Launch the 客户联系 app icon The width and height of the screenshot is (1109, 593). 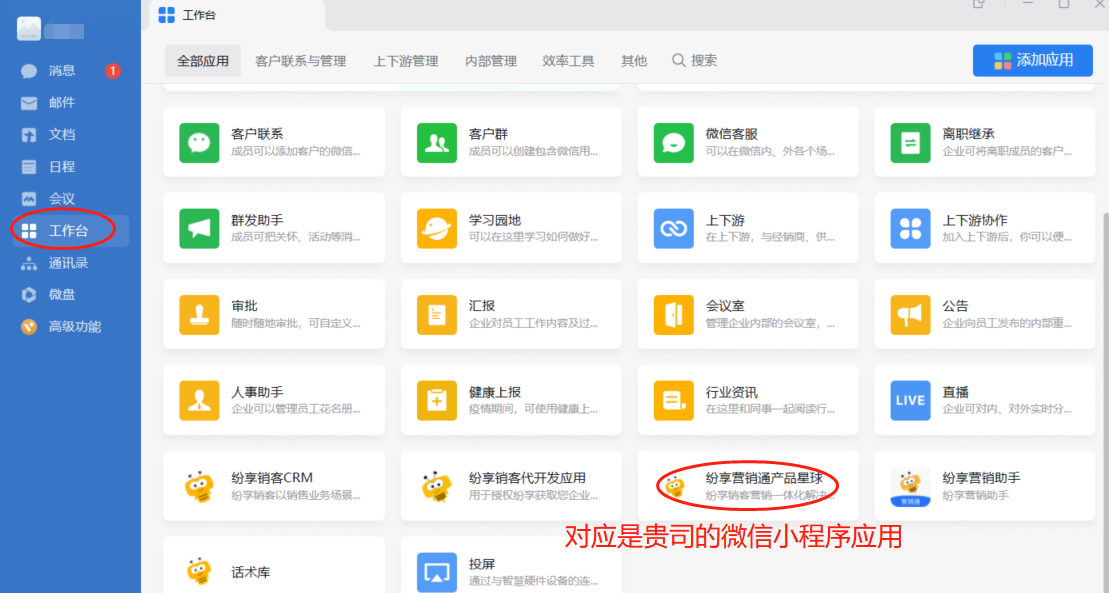click(x=199, y=142)
